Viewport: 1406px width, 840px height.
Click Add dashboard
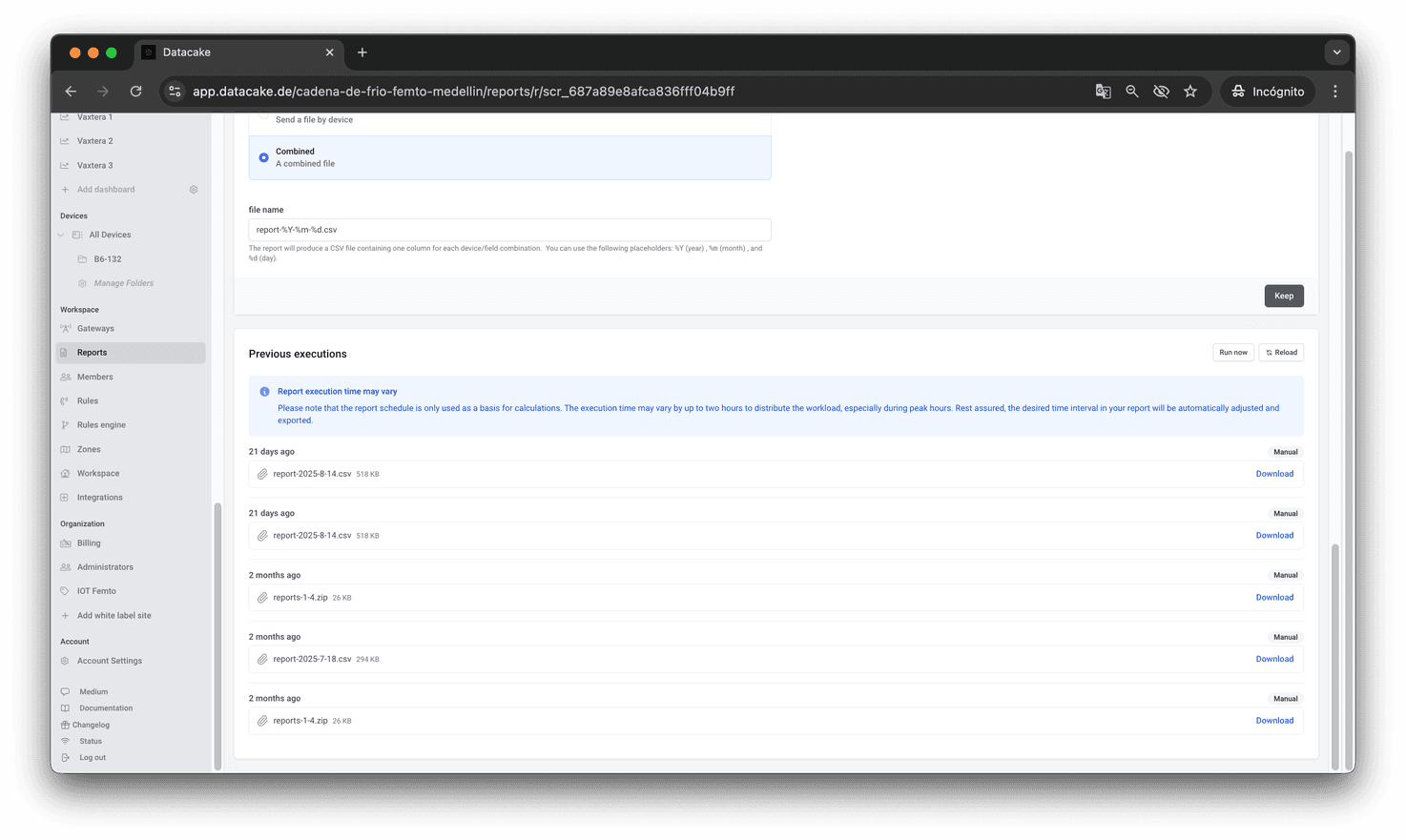pyautogui.click(x=106, y=190)
